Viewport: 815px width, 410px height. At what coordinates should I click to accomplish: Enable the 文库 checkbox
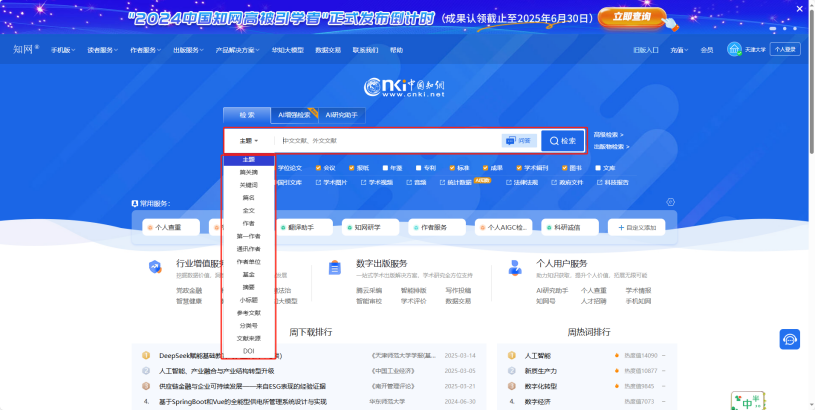tap(598, 168)
